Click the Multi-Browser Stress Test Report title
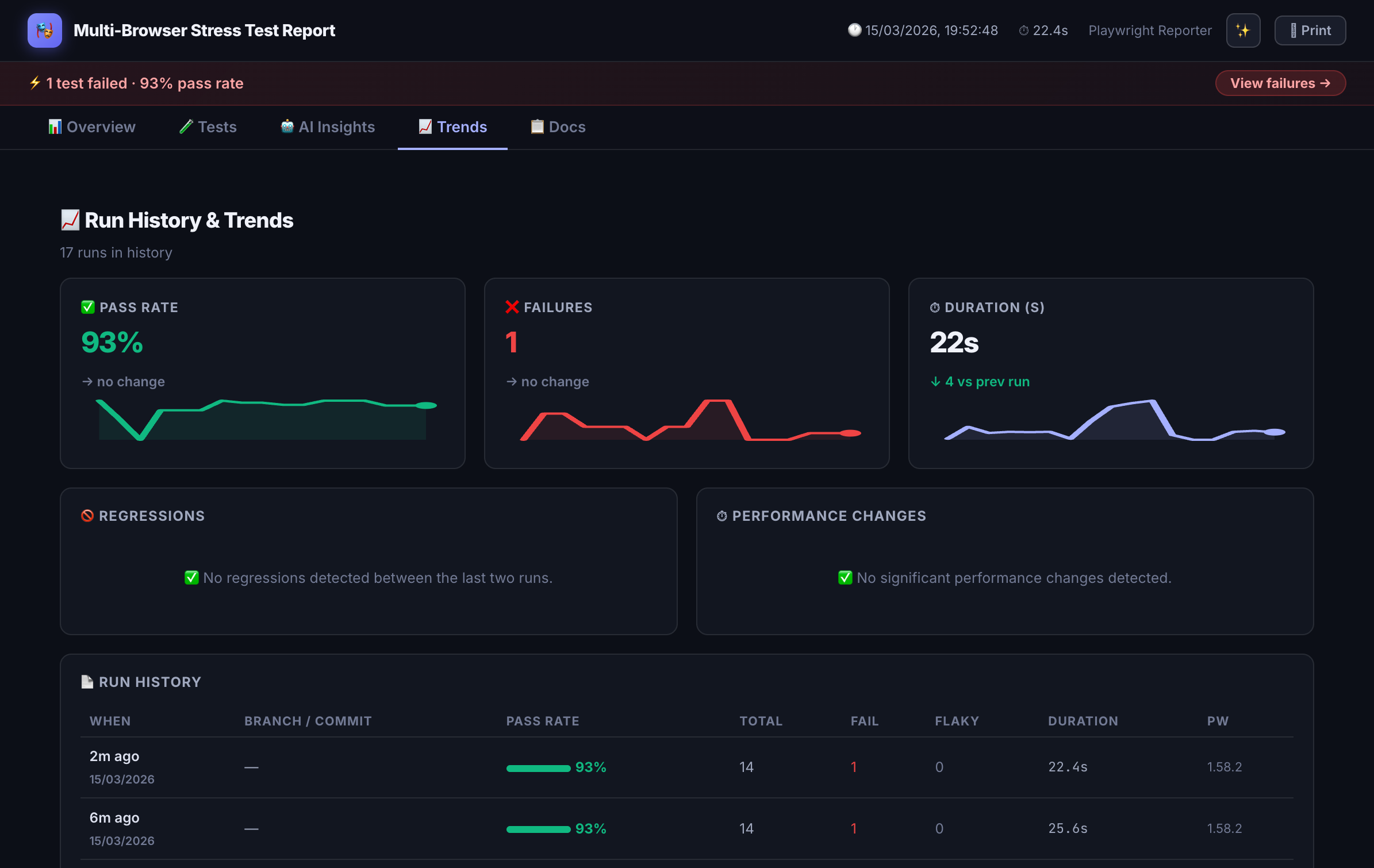 pyautogui.click(x=204, y=30)
